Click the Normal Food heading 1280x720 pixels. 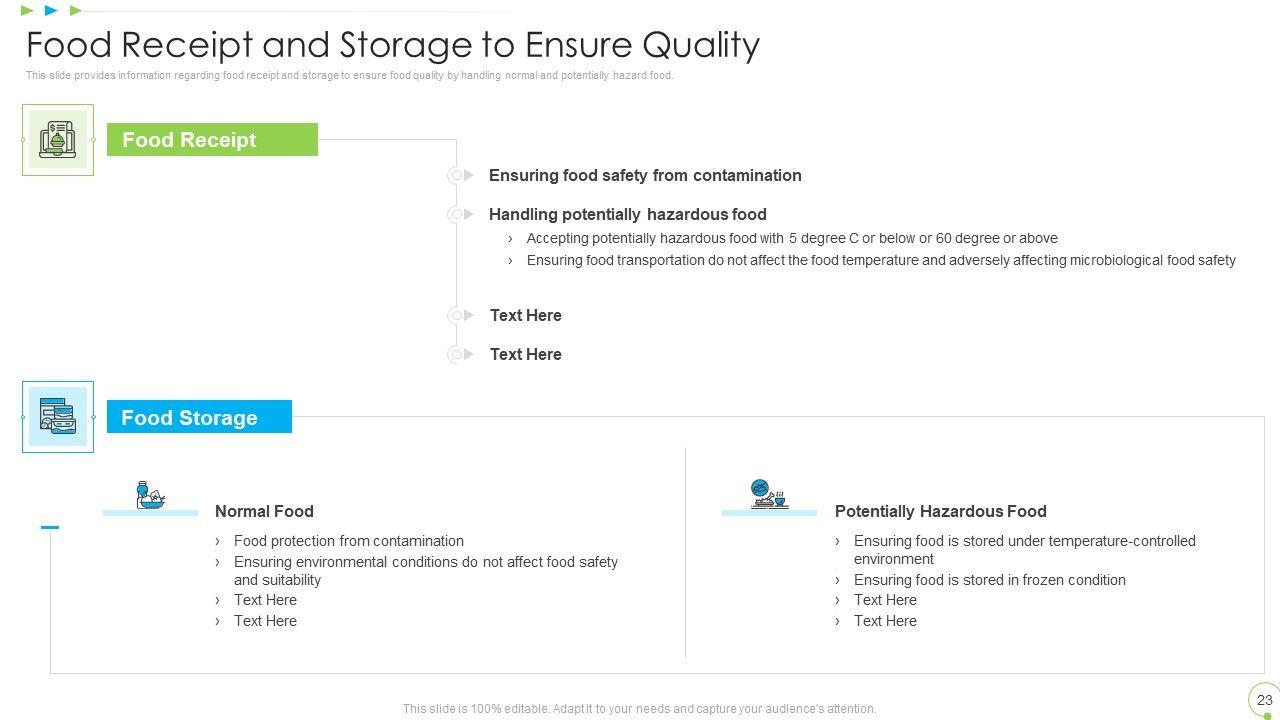264,511
